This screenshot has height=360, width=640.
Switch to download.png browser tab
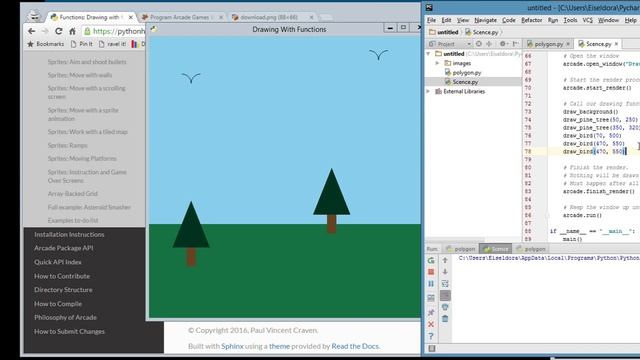[x=269, y=17]
